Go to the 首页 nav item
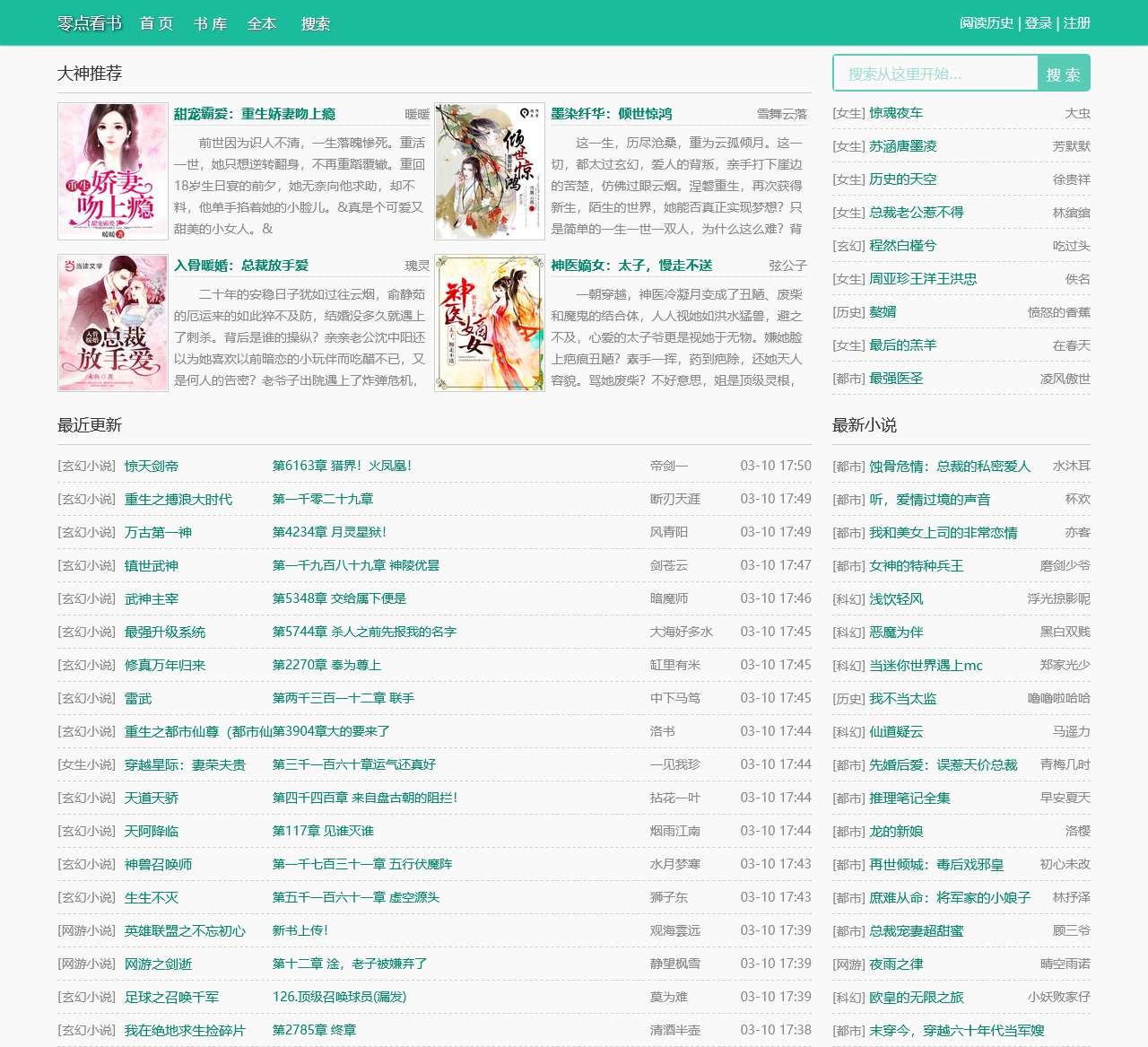Screen dimensions: 1148x1047 pyautogui.click(x=157, y=23)
